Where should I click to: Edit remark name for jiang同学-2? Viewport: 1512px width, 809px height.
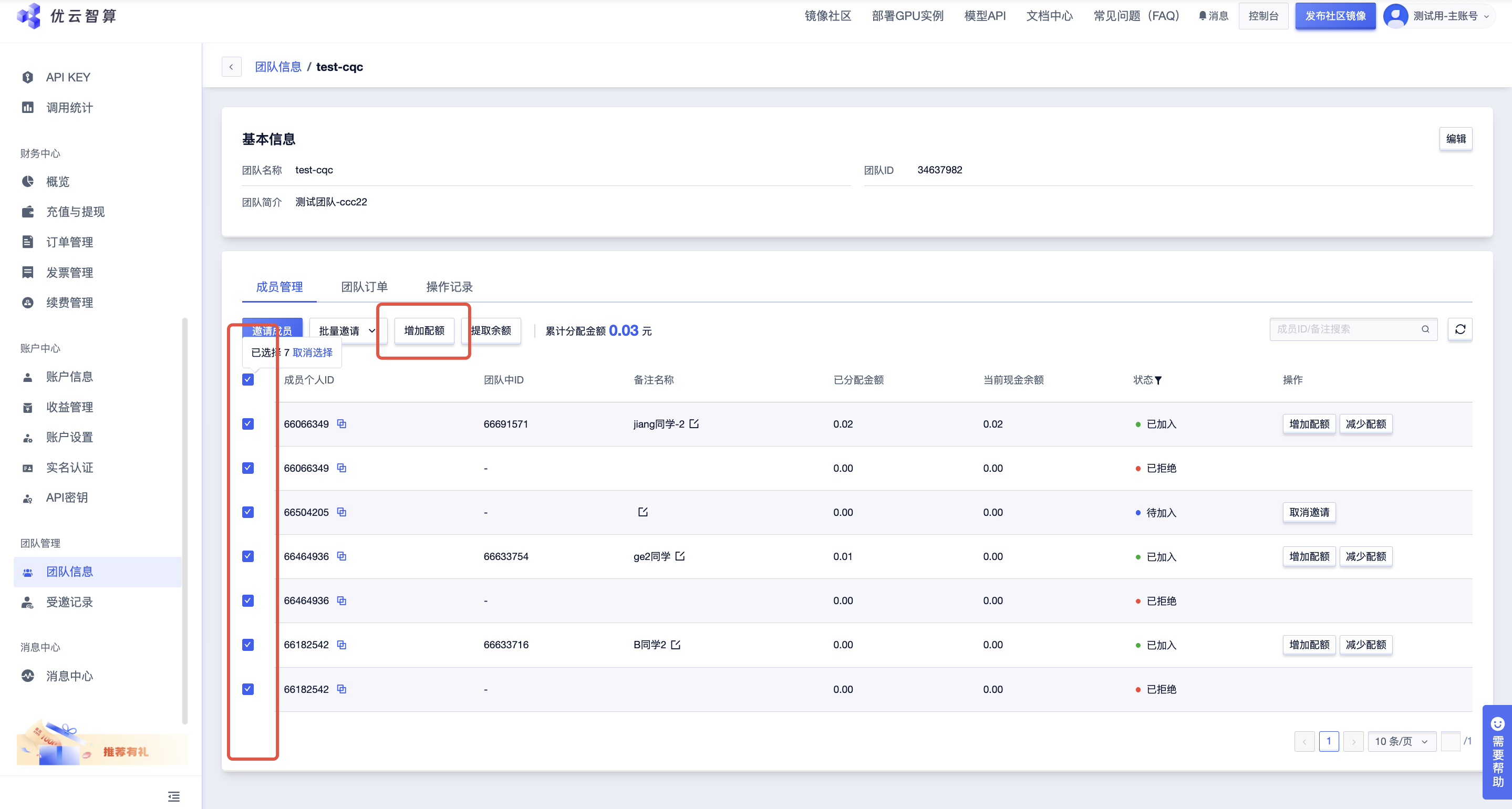click(x=694, y=423)
